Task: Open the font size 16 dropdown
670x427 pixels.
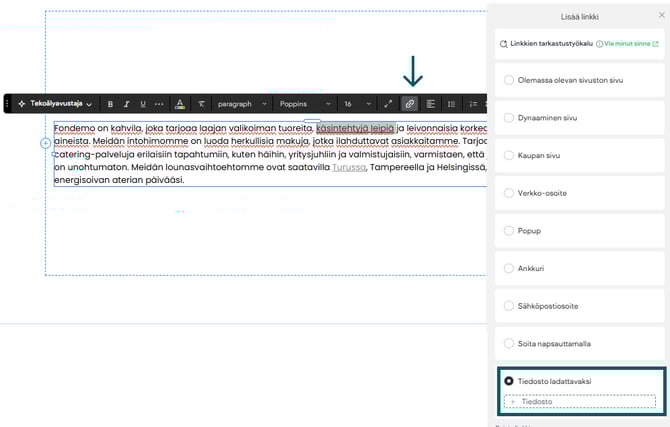Action: pos(356,104)
